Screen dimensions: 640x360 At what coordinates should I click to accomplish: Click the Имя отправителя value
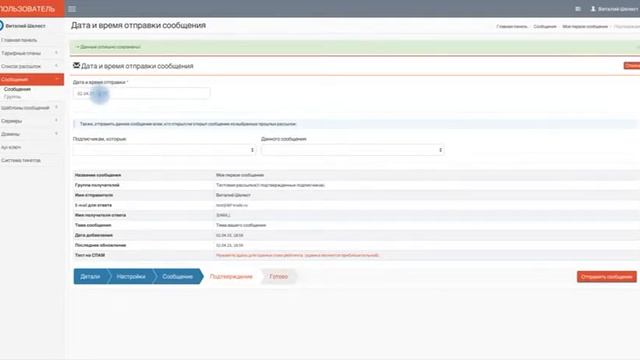point(233,195)
